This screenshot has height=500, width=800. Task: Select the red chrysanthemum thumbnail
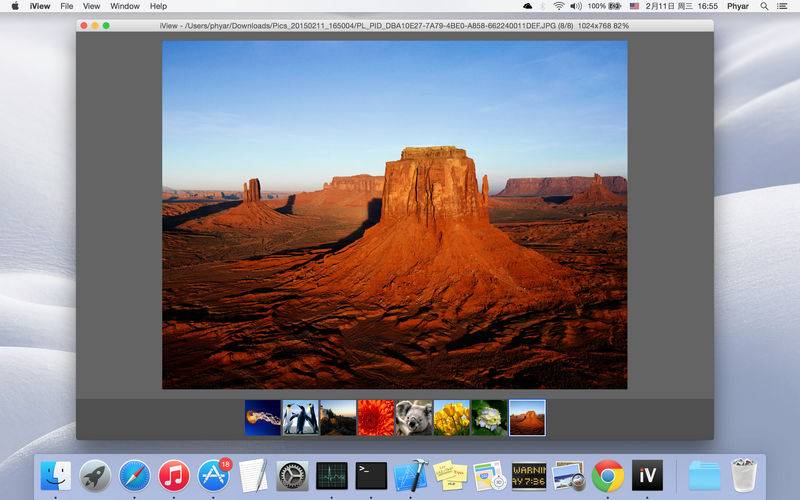[376, 418]
